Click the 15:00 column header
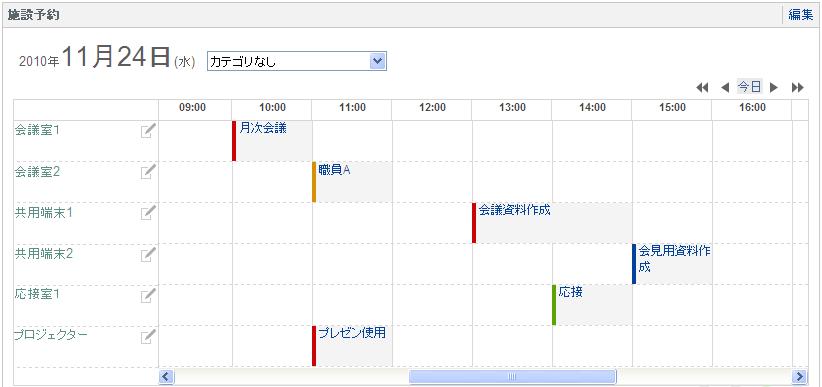The height and width of the screenshot is (387, 822). (x=672, y=108)
